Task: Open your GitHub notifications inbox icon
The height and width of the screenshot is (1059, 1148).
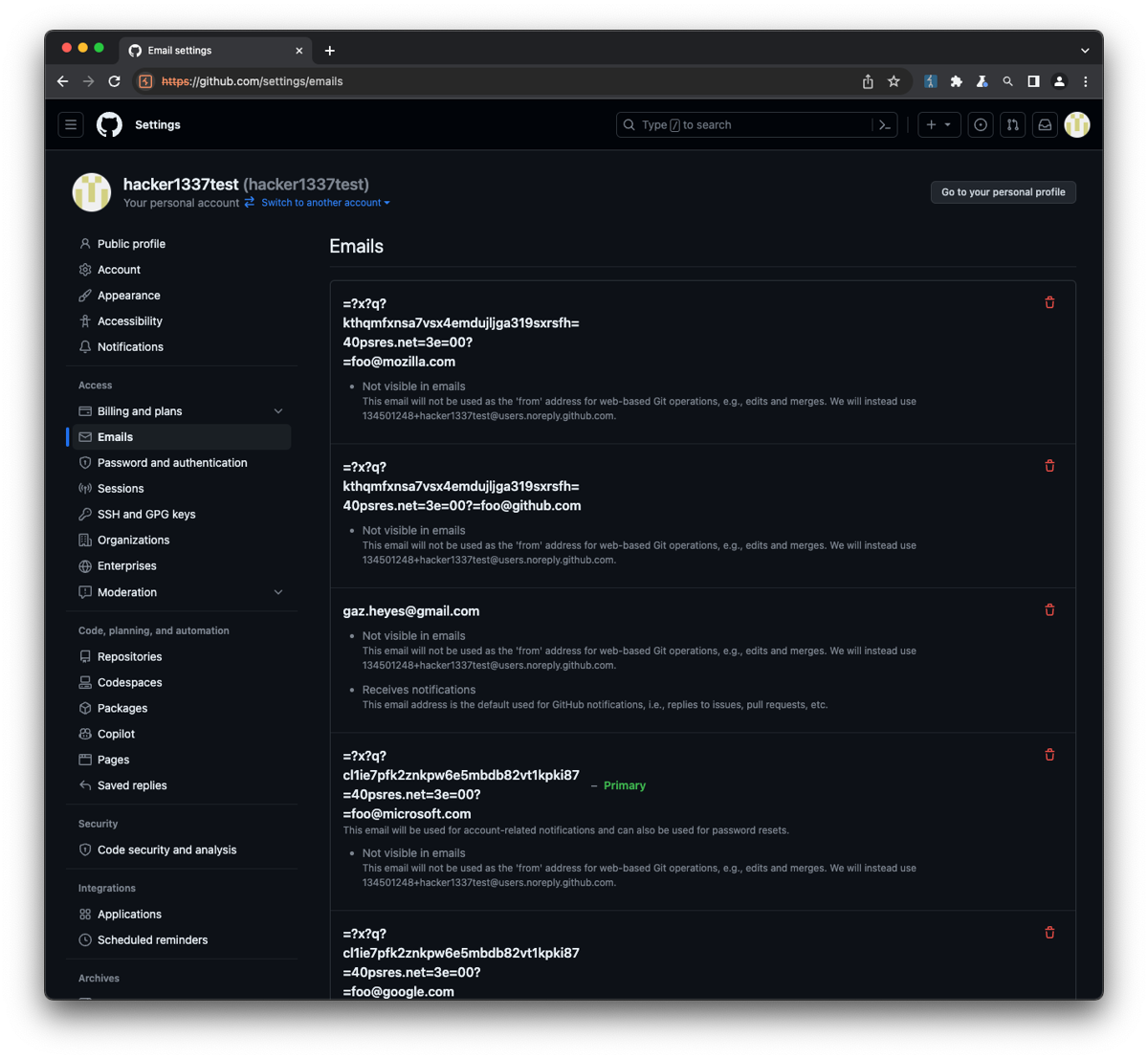Action: (1044, 124)
